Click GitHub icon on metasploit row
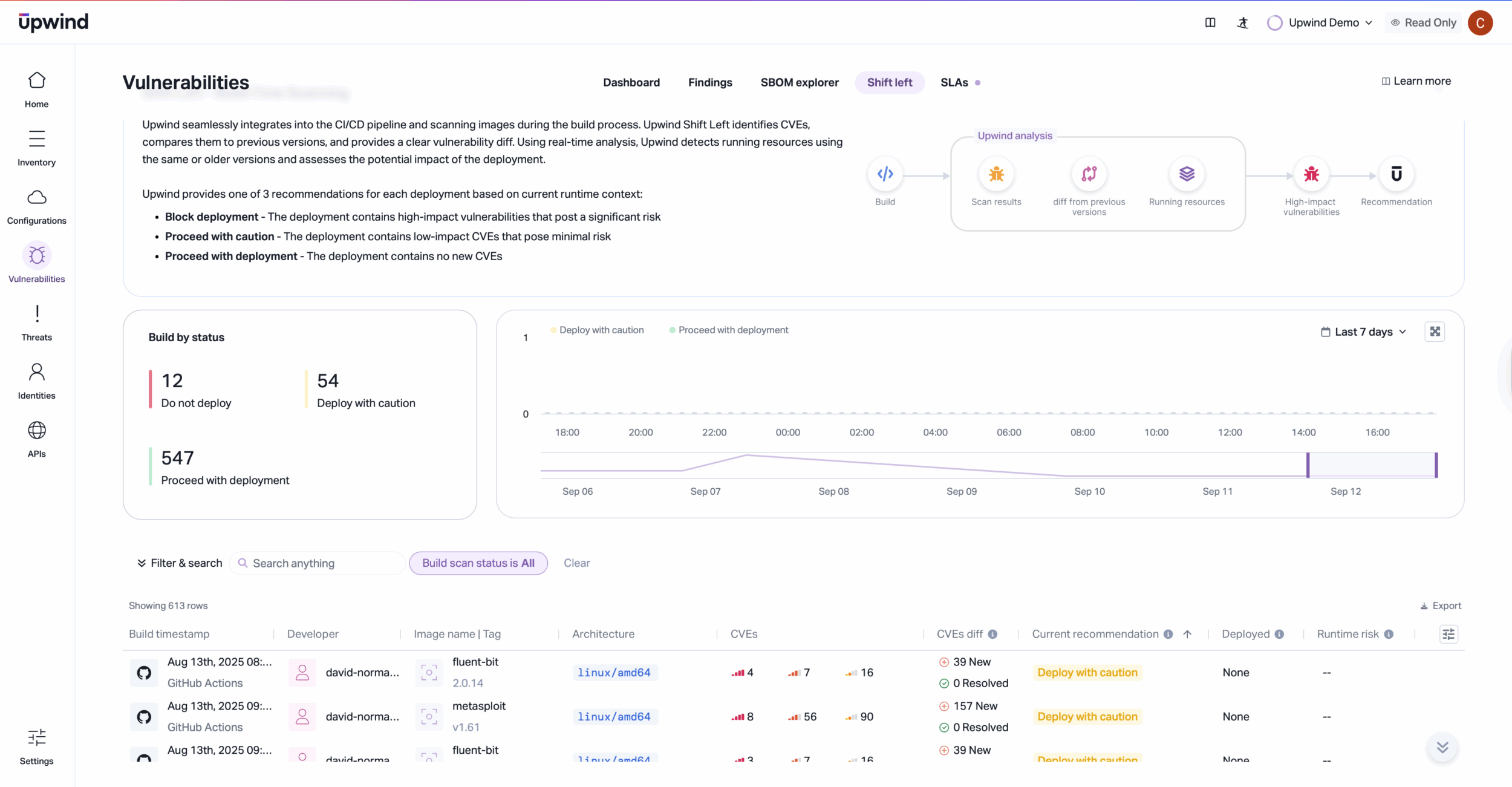 click(x=144, y=717)
